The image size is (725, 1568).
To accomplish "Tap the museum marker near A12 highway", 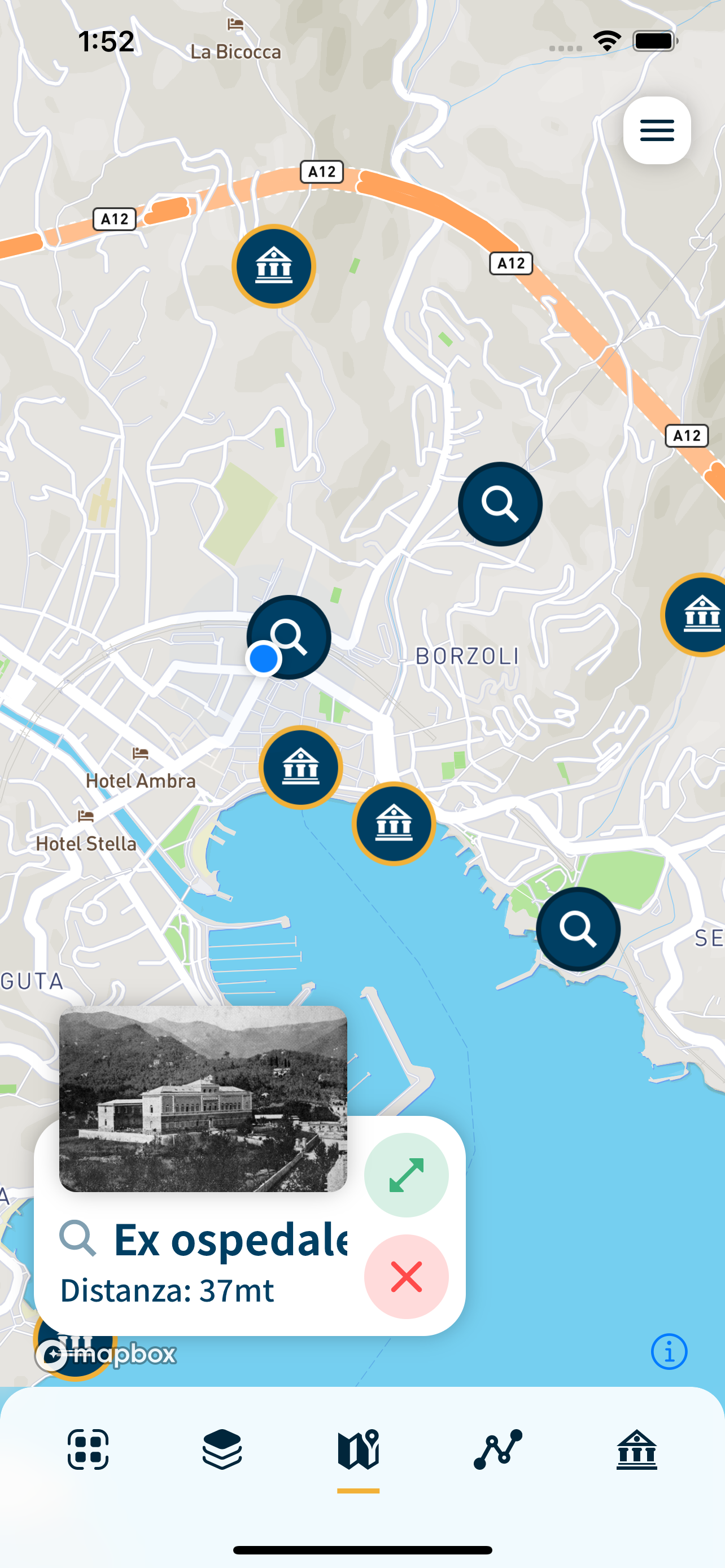I will (274, 266).
